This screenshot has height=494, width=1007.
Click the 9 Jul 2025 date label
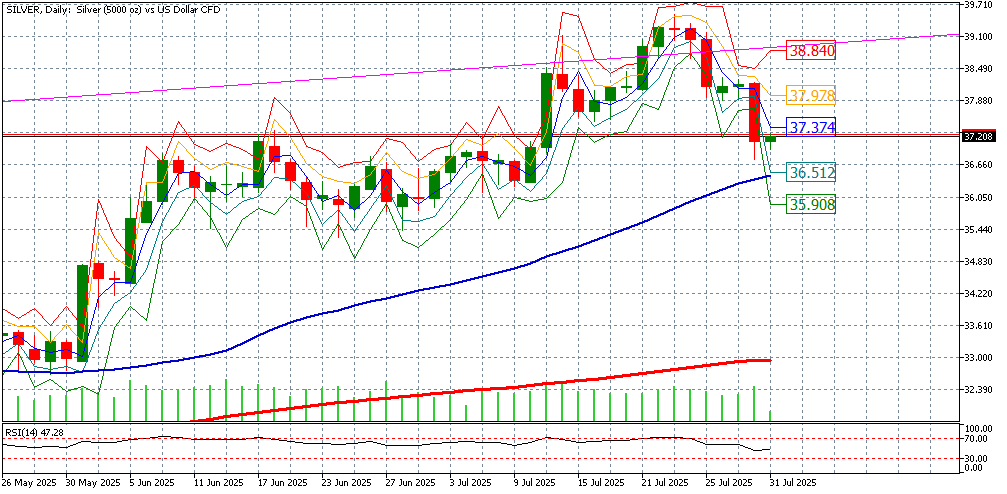point(535,482)
